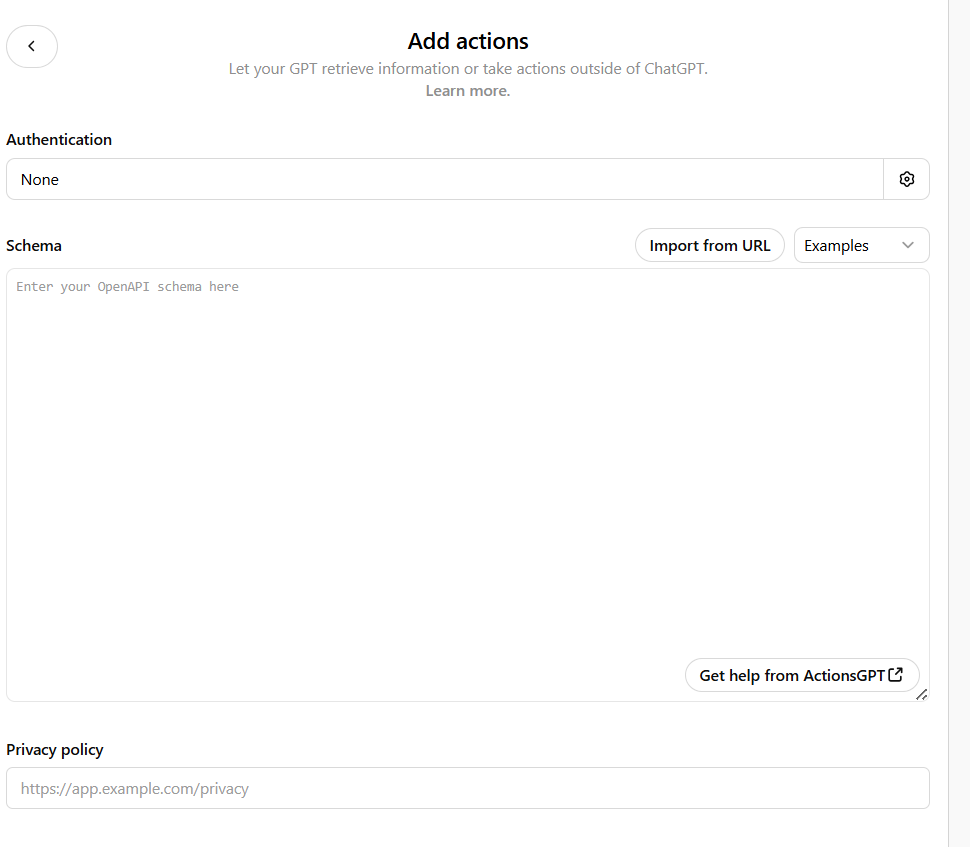Click the Authentication field showing None

point(445,179)
